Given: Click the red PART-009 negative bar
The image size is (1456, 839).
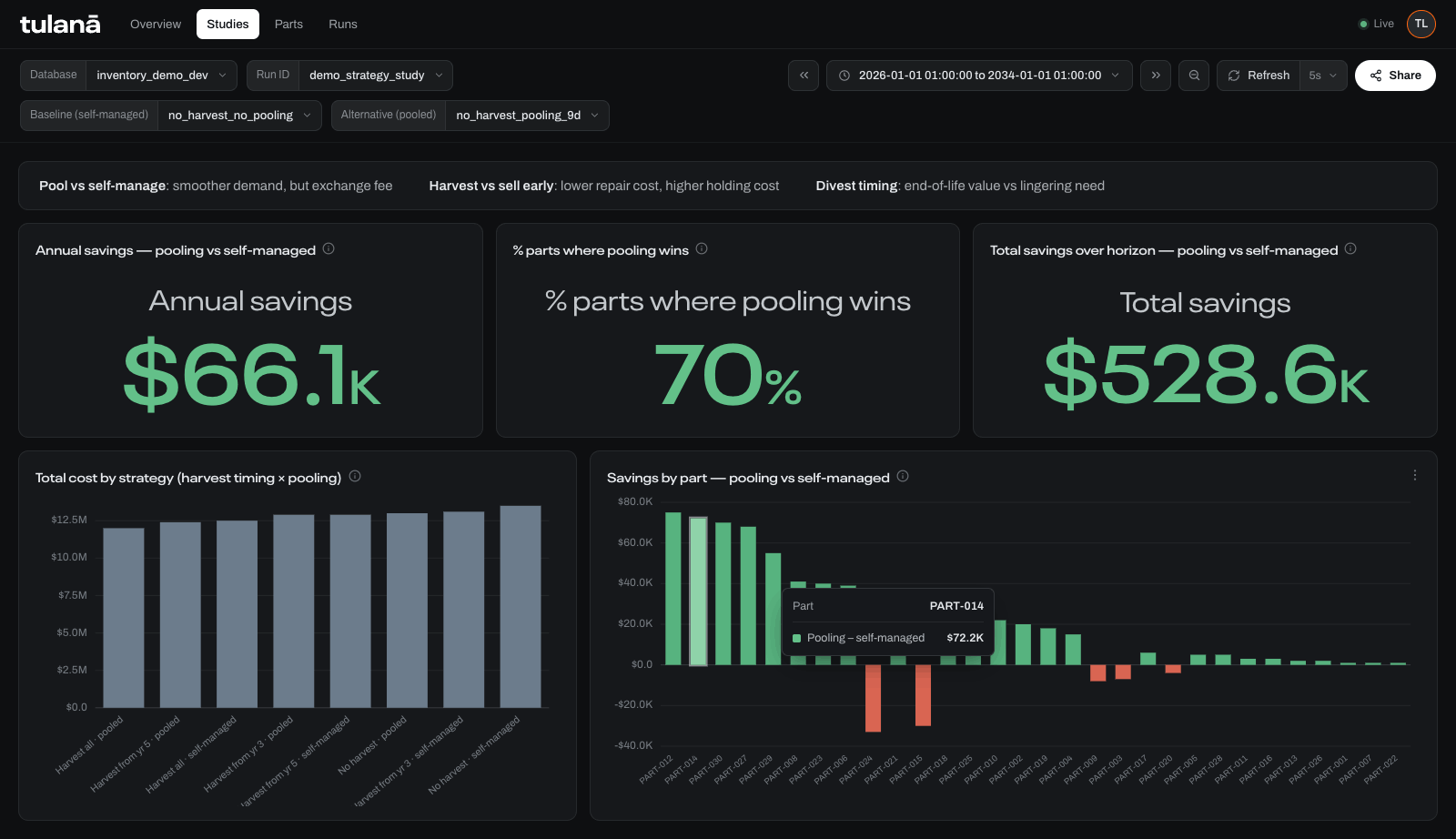Looking at the screenshot, I should tap(1098, 672).
